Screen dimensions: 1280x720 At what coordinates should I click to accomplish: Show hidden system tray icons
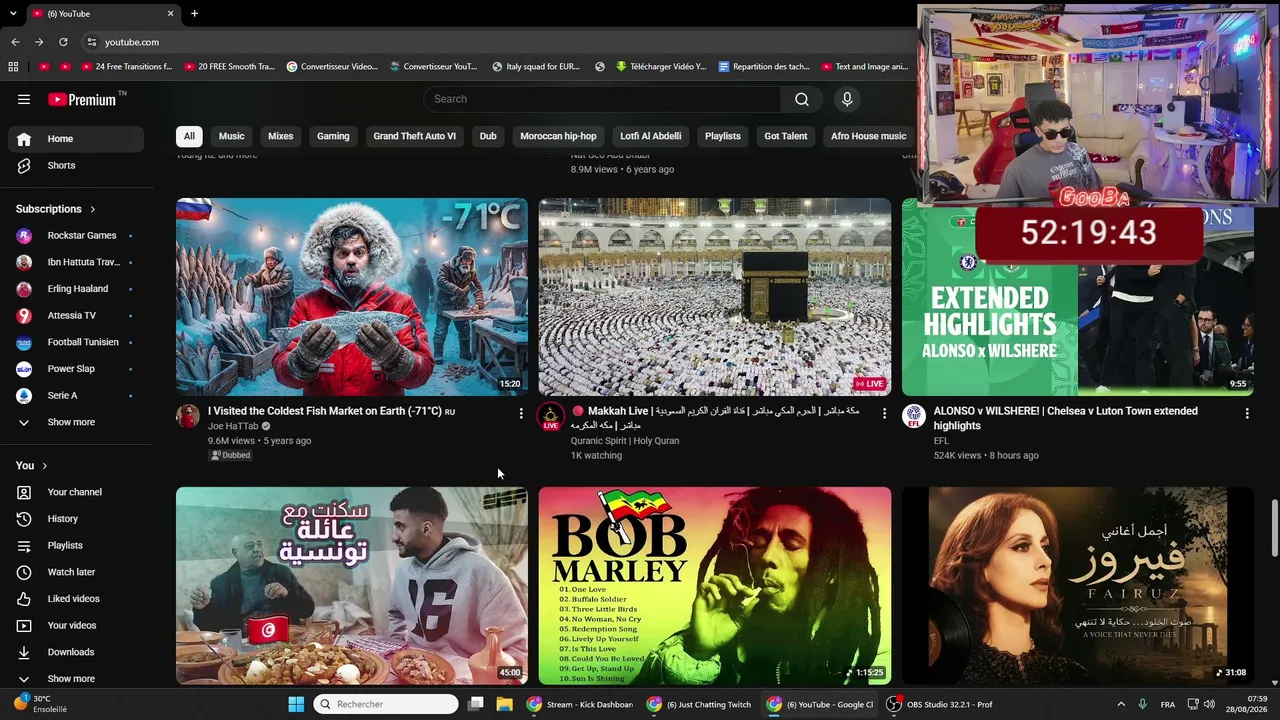[x=1121, y=704]
